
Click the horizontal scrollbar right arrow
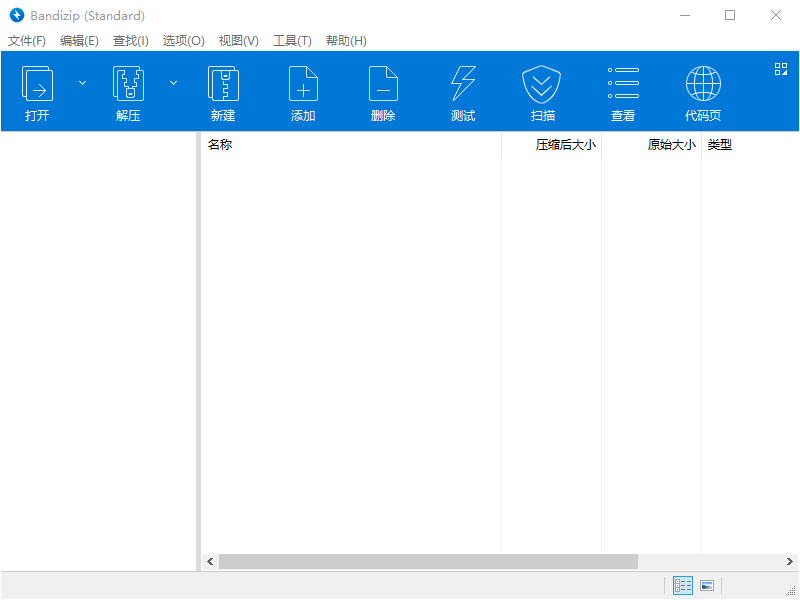[x=790, y=562]
